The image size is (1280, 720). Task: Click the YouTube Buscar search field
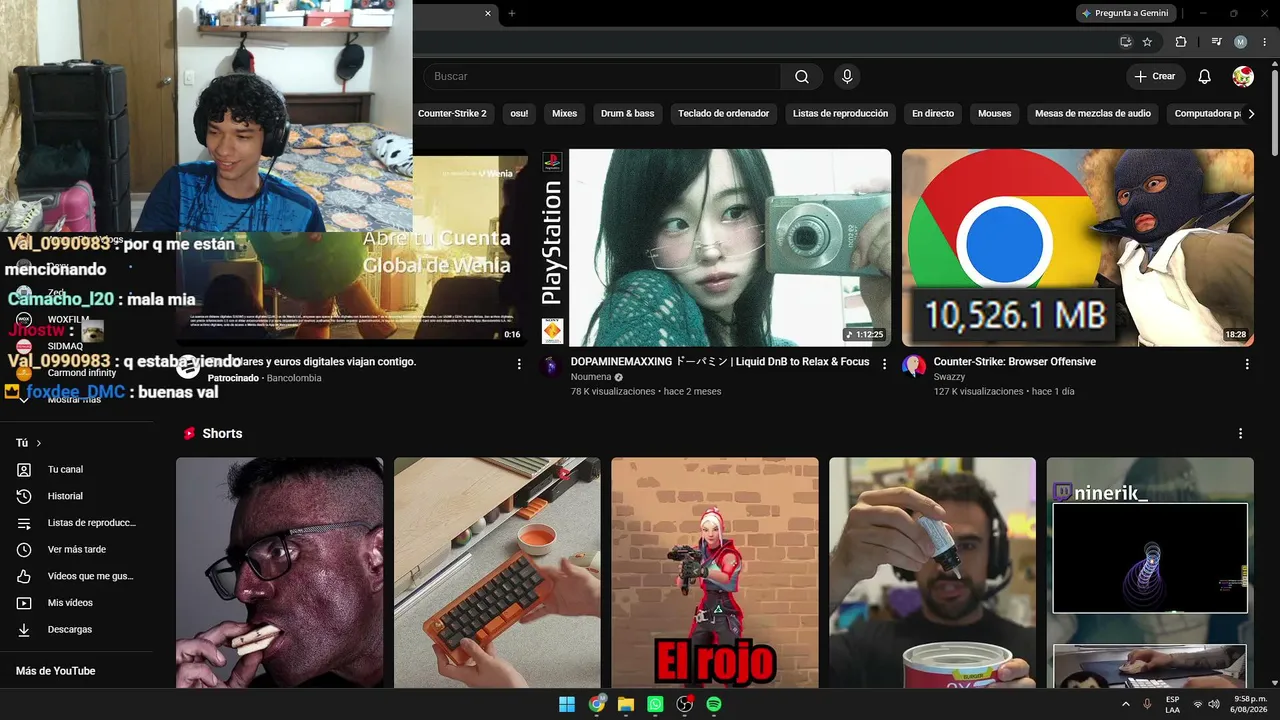click(x=602, y=76)
